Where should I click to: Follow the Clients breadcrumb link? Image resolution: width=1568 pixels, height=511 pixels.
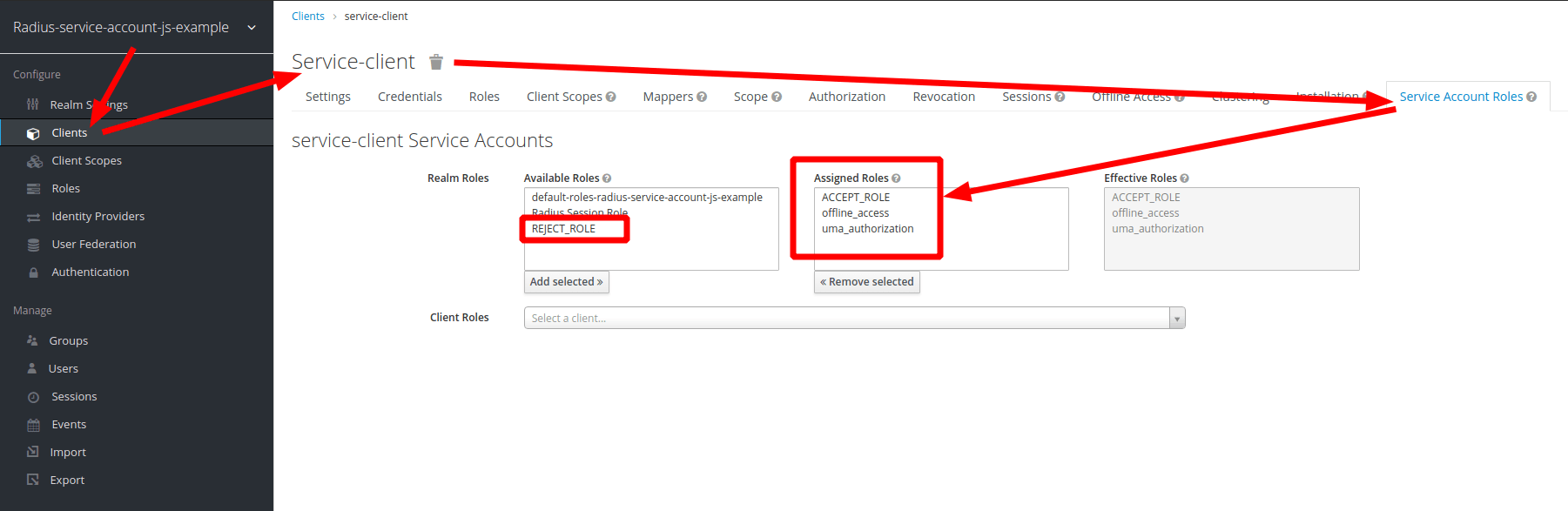308,17
